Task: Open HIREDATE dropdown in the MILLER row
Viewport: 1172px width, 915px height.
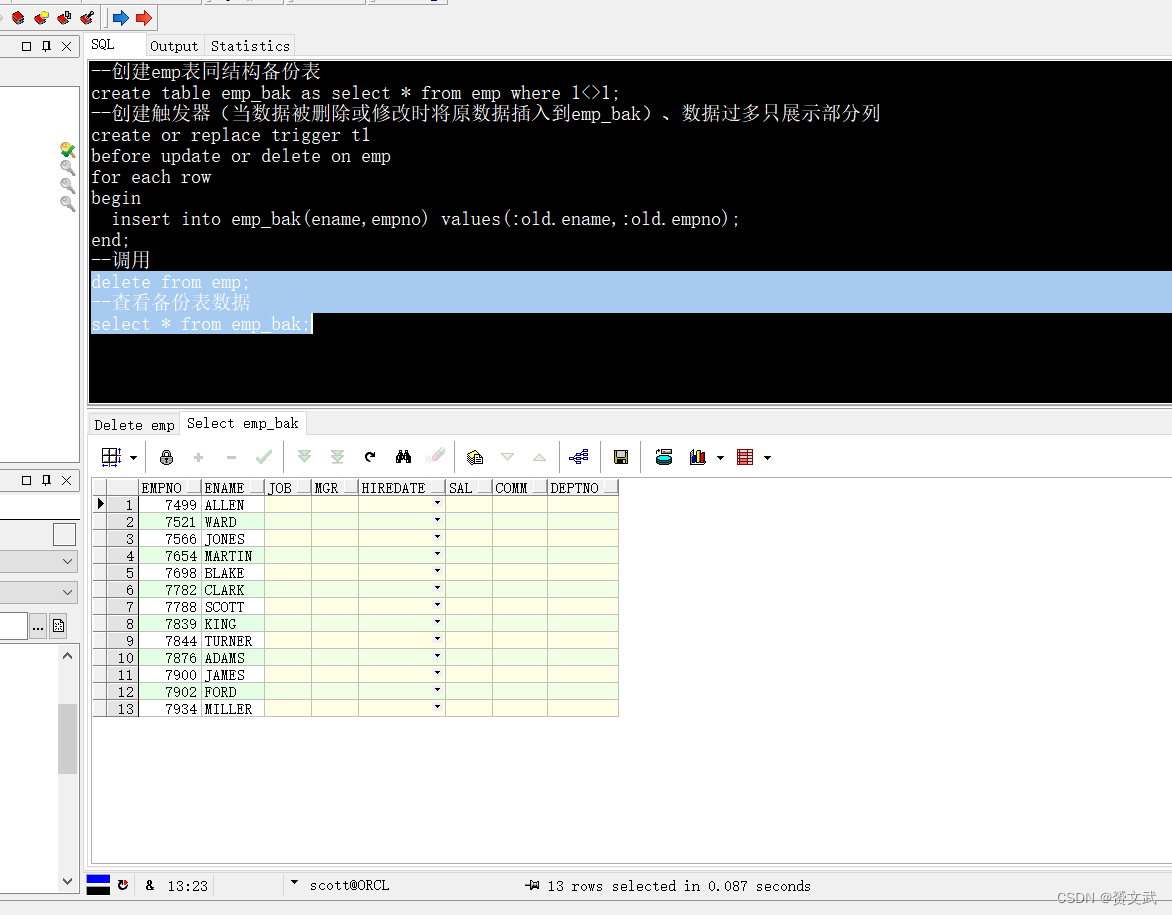Action: click(437, 706)
